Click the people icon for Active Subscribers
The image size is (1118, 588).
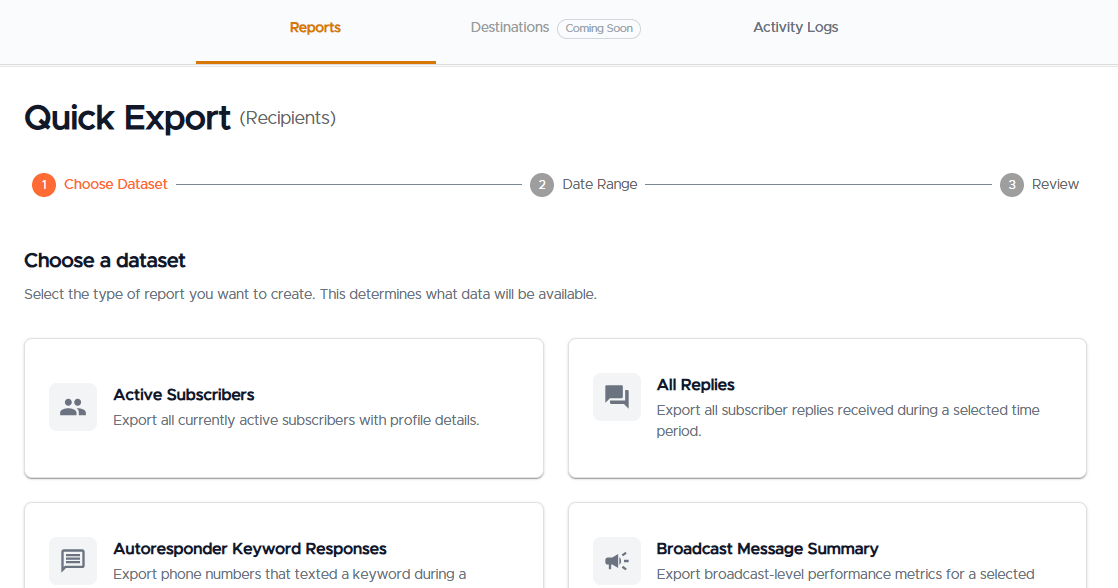click(x=73, y=407)
